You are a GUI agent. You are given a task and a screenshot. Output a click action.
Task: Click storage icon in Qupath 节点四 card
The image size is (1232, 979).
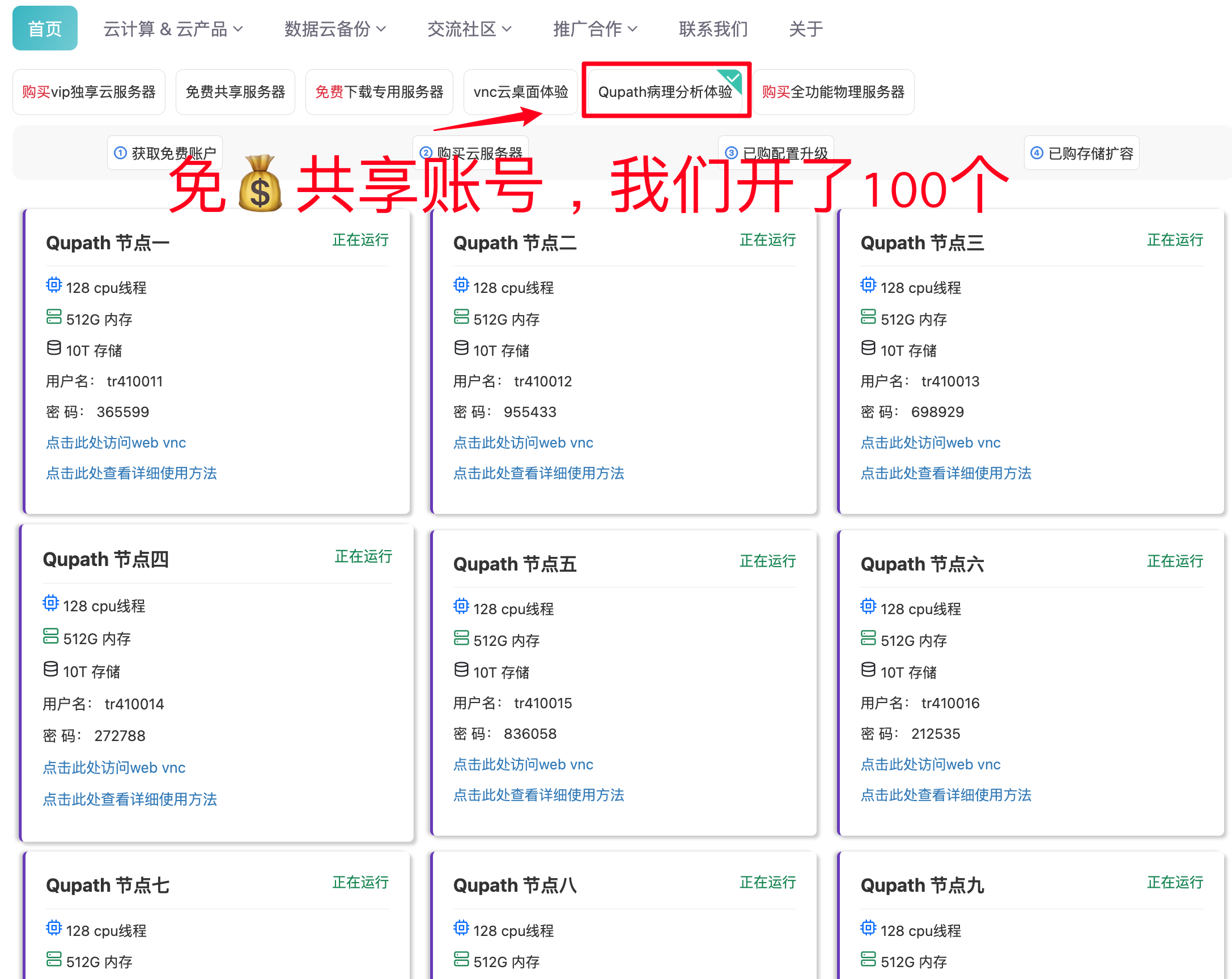pos(51,670)
